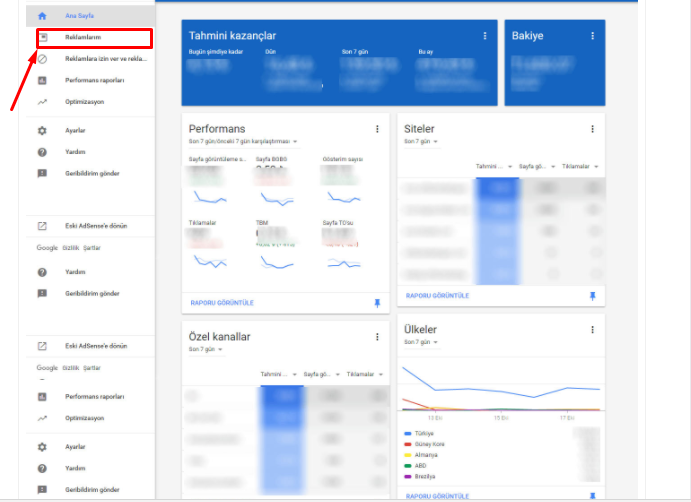Open three-dot menu on Özel kanallar card
The height and width of the screenshot is (502, 691).
click(x=377, y=337)
